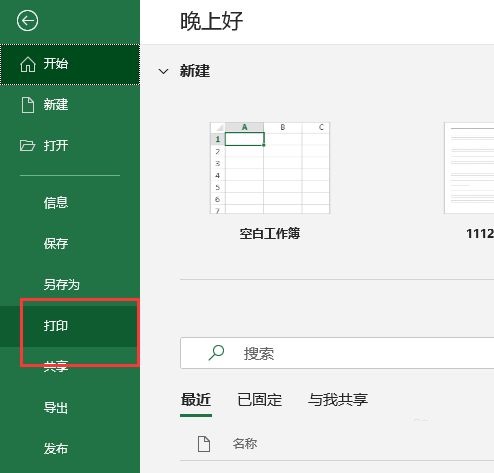
Task: Click the 打开 folder icon
Action: pyautogui.click(x=27, y=145)
